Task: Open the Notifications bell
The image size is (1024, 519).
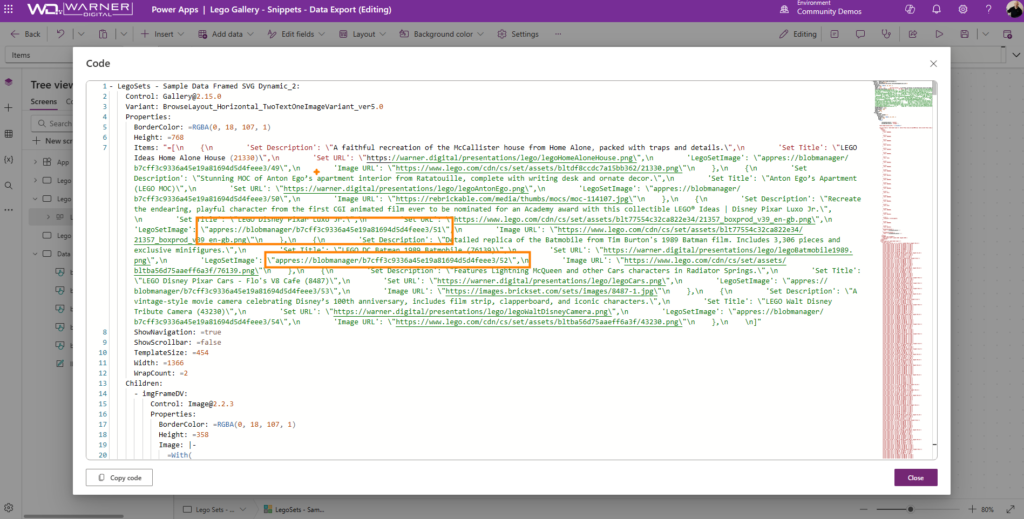Action: click(x=936, y=10)
